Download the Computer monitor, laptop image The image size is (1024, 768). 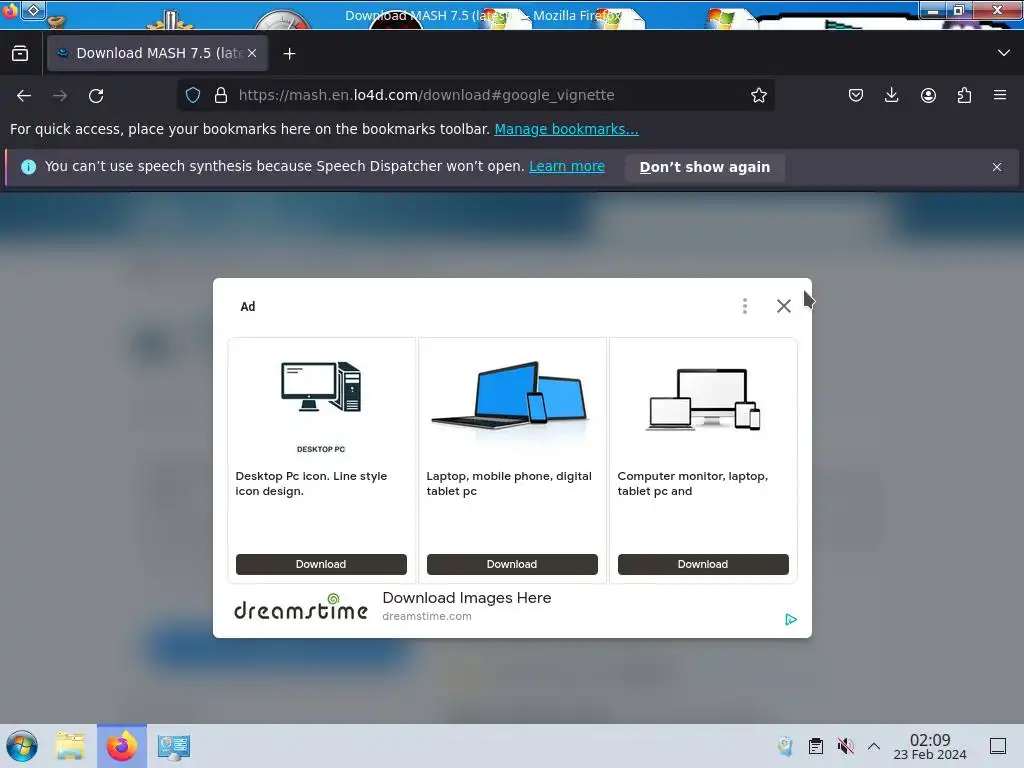[x=703, y=564]
